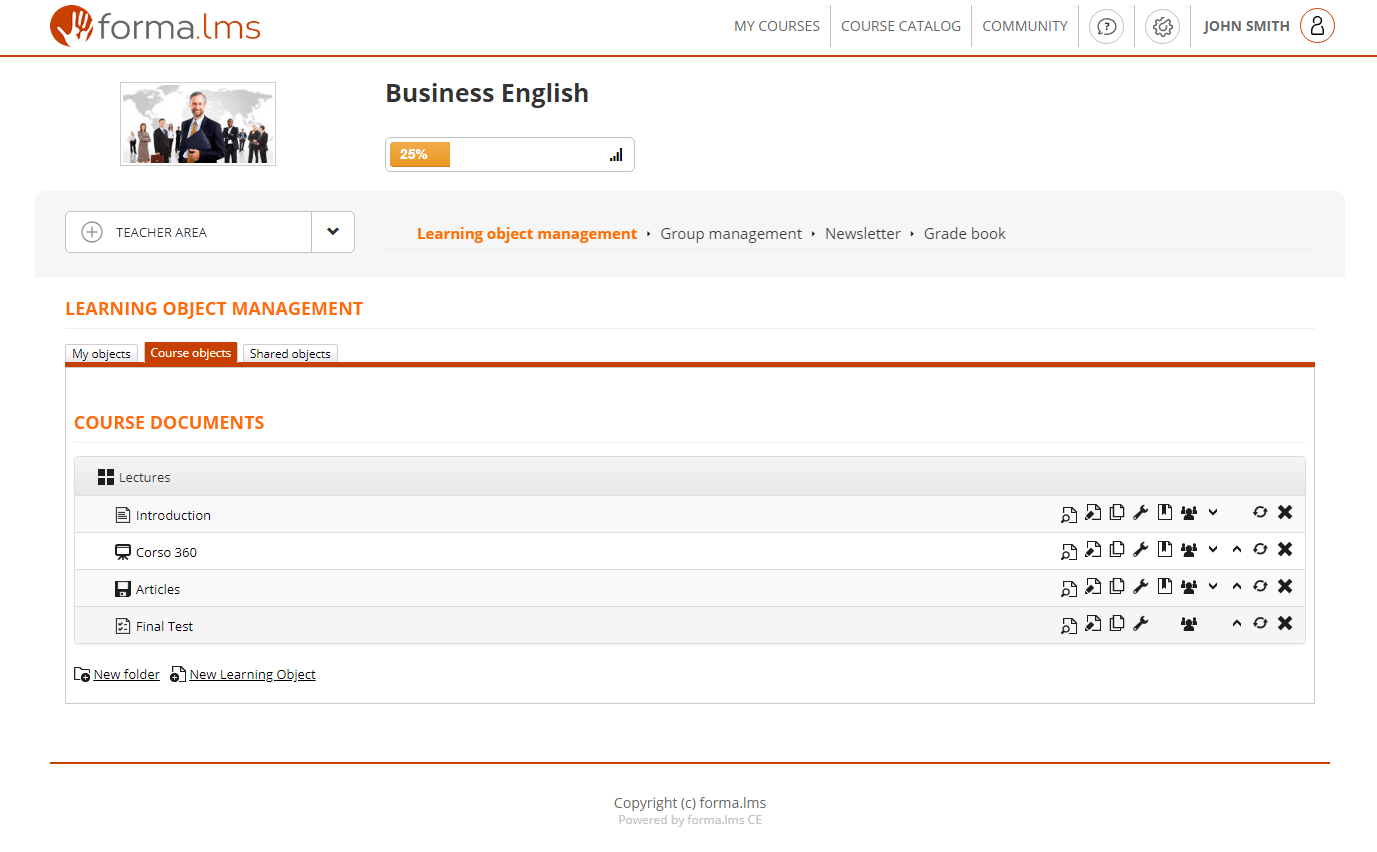
Task: Expand the Teacher Area dropdown
Action: (333, 231)
